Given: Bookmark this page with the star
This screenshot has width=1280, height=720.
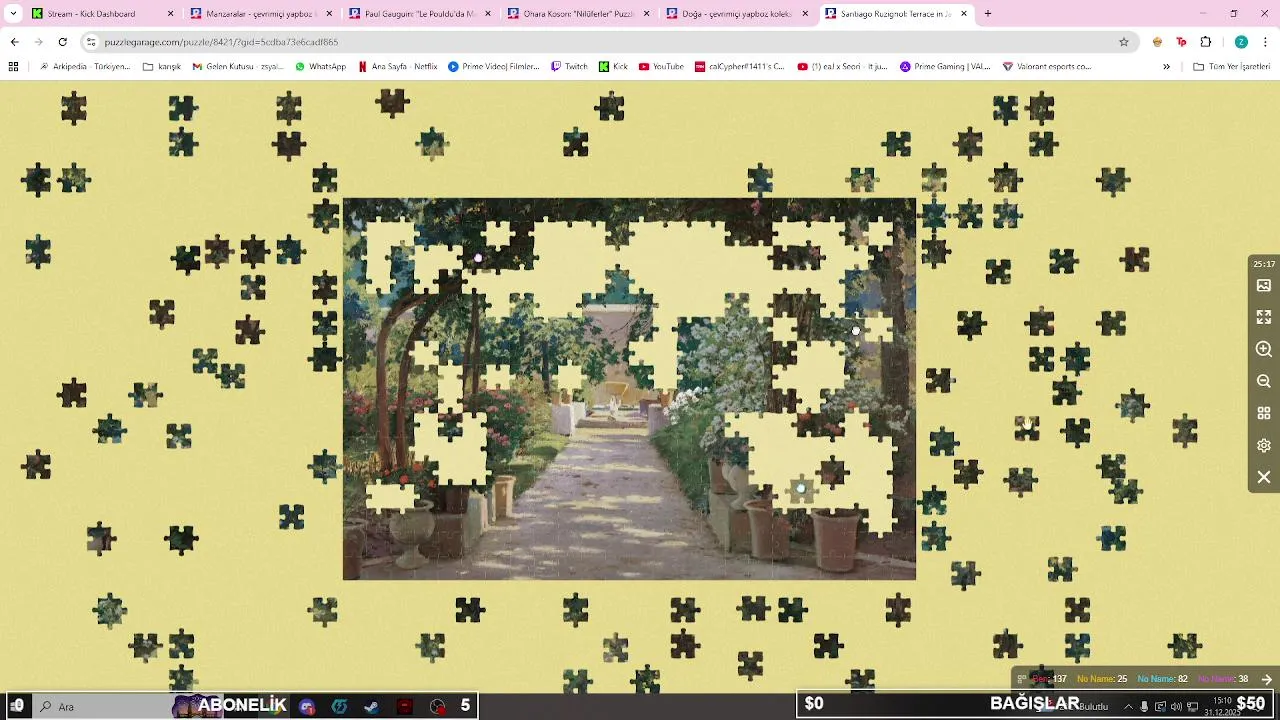Looking at the screenshot, I should point(1123,42).
